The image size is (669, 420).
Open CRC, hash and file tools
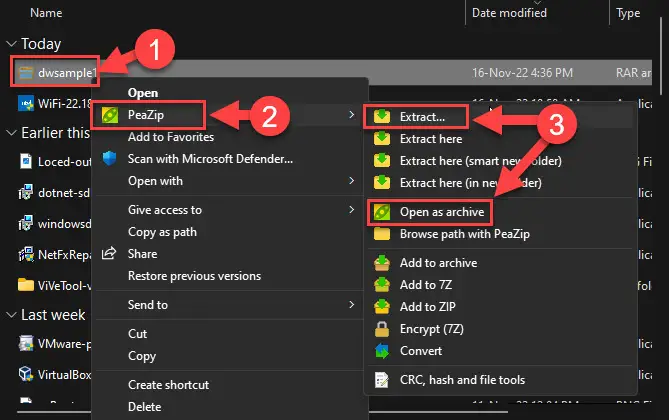(x=462, y=380)
